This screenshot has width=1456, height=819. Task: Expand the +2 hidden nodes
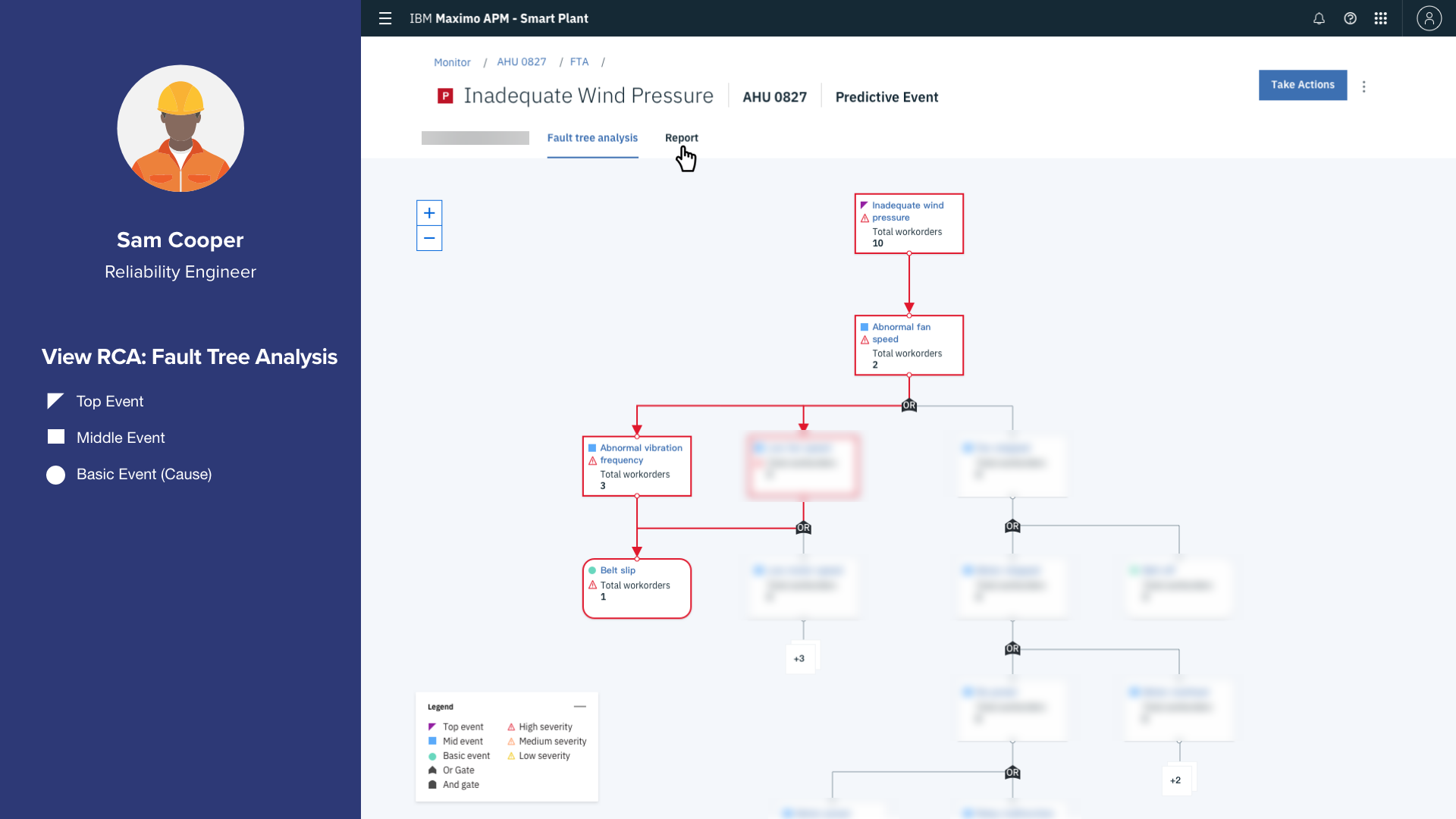pos(1175,780)
